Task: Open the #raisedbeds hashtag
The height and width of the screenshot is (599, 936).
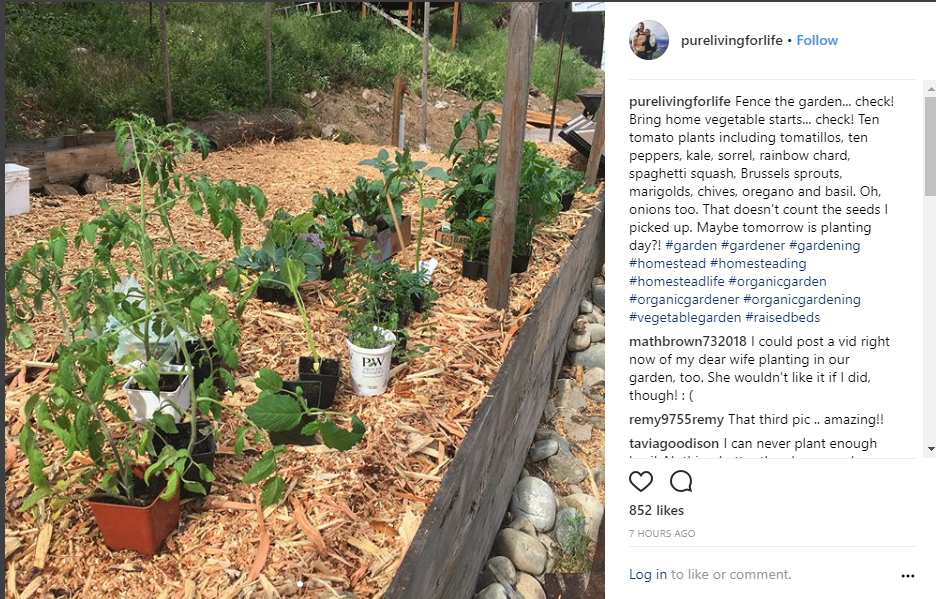Action: (x=783, y=317)
